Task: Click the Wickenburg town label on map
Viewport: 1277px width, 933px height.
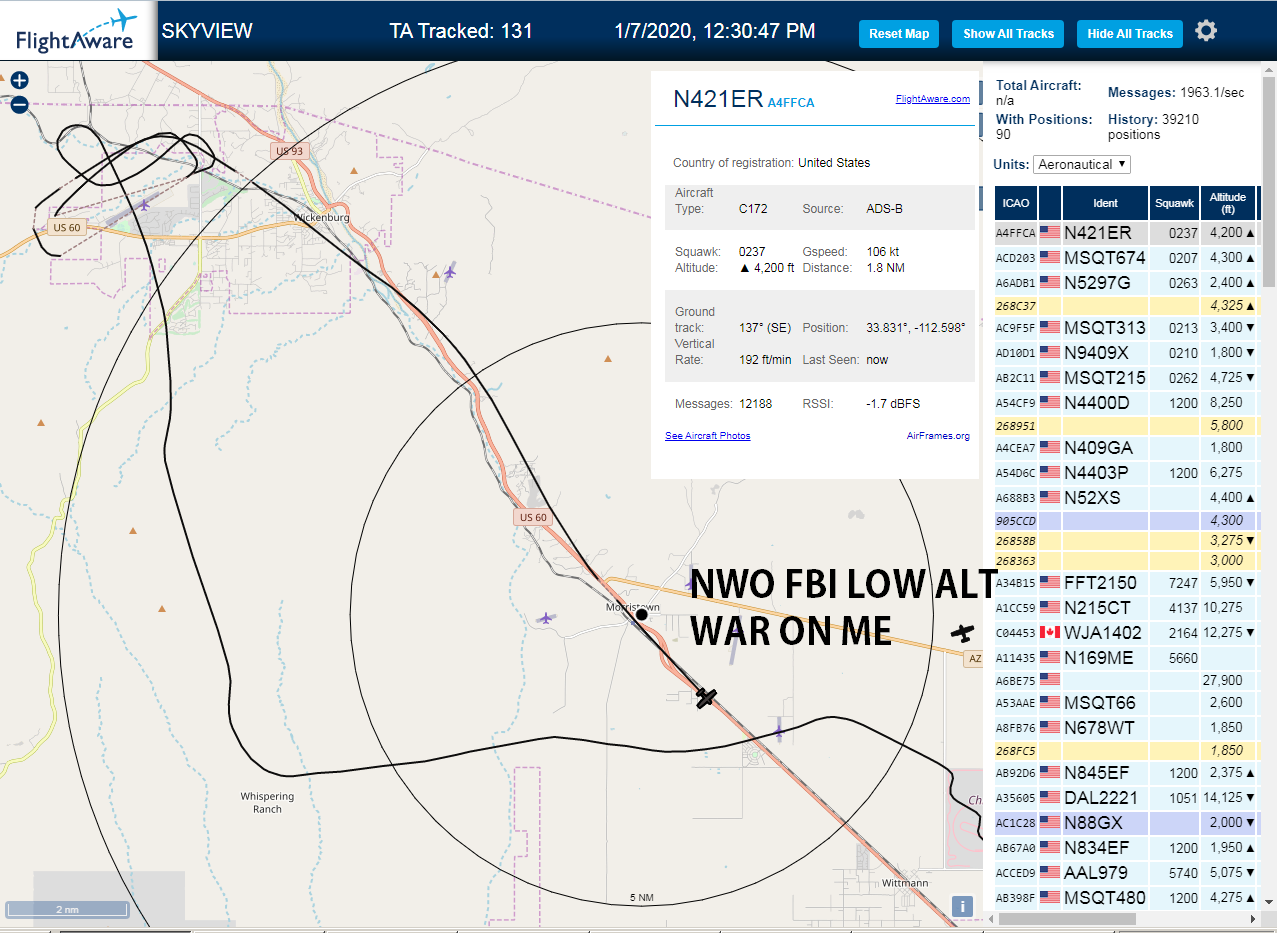Action: pos(321,217)
